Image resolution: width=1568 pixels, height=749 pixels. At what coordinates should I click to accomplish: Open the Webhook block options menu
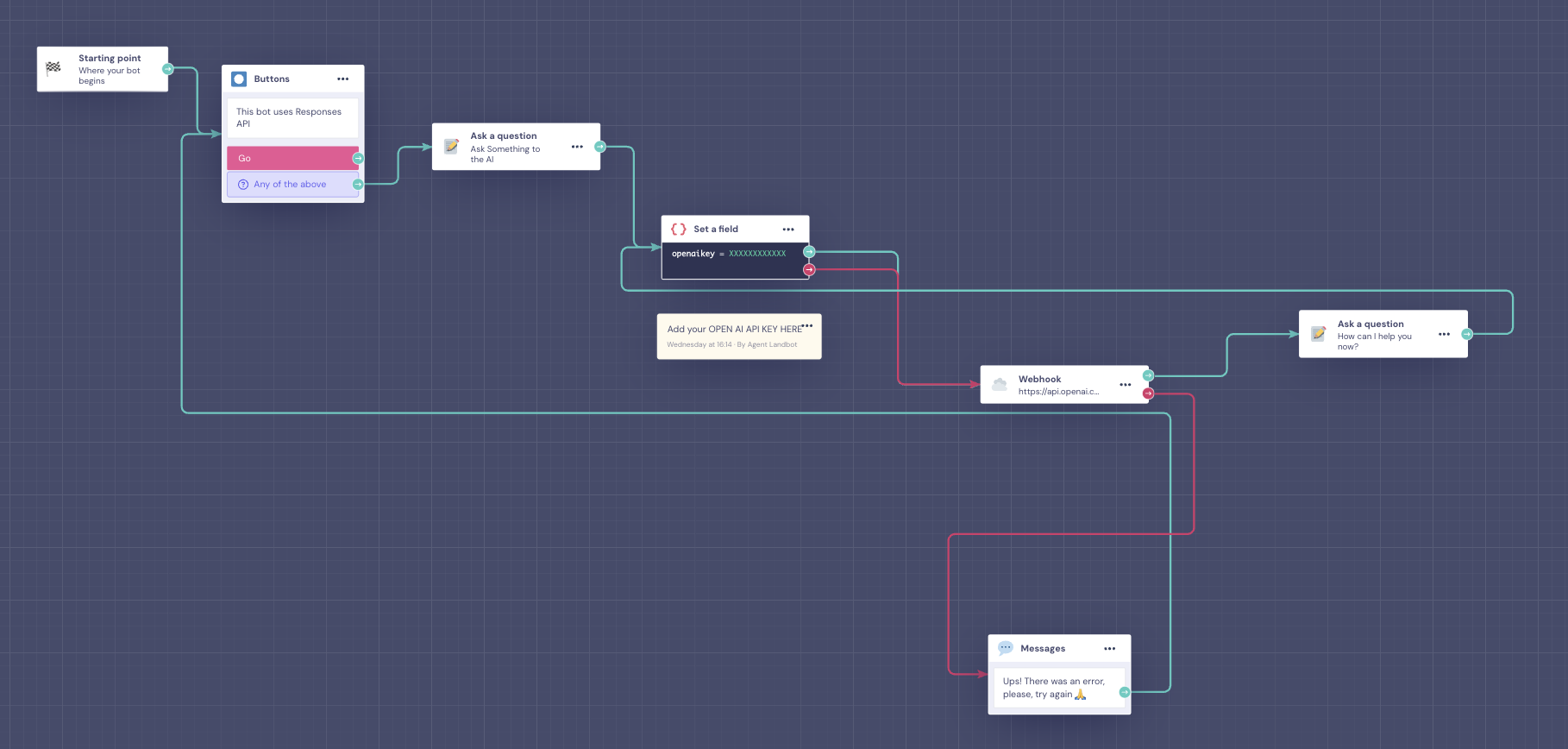tap(1126, 385)
